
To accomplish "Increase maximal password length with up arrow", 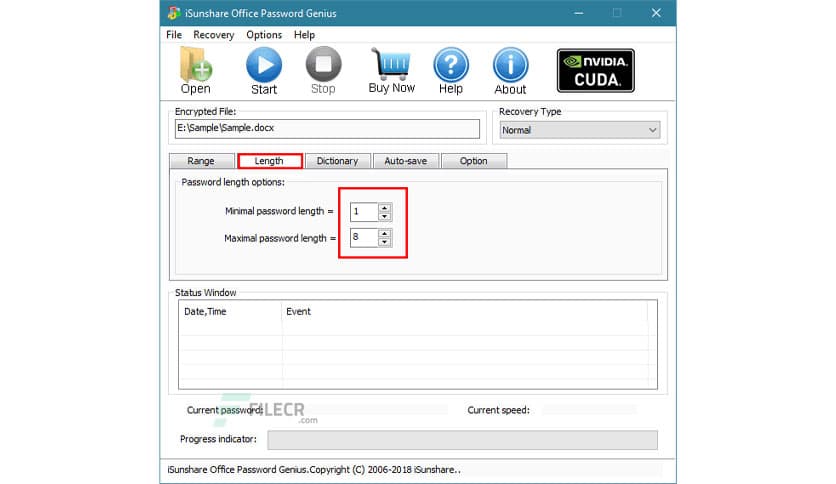I will pos(384,233).
